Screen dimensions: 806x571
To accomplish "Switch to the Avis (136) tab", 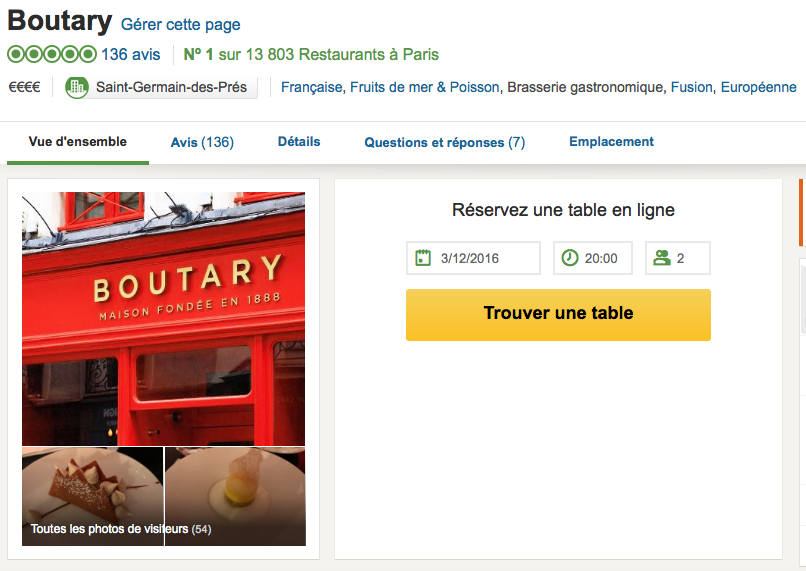I will (x=202, y=142).
